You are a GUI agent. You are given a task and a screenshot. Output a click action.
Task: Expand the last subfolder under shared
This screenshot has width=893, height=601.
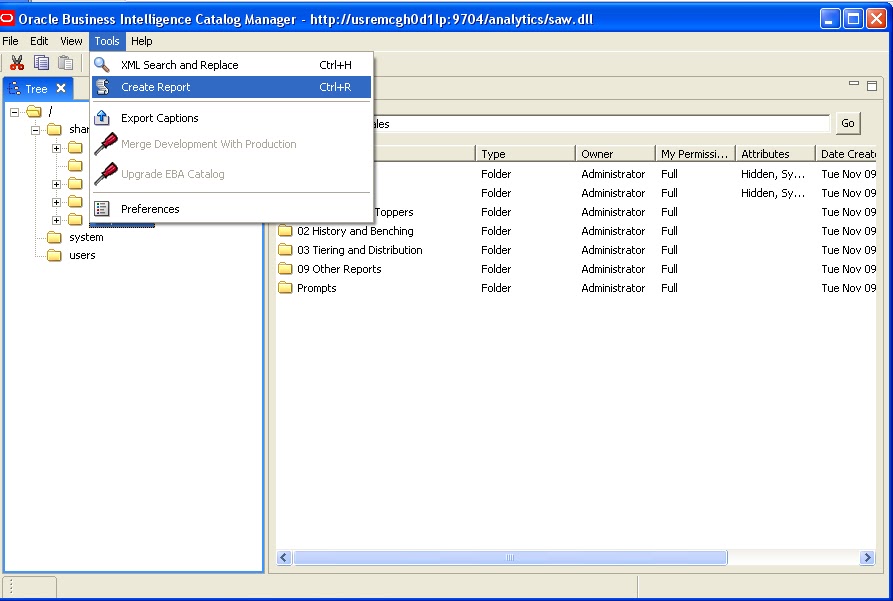coord(56,220)
